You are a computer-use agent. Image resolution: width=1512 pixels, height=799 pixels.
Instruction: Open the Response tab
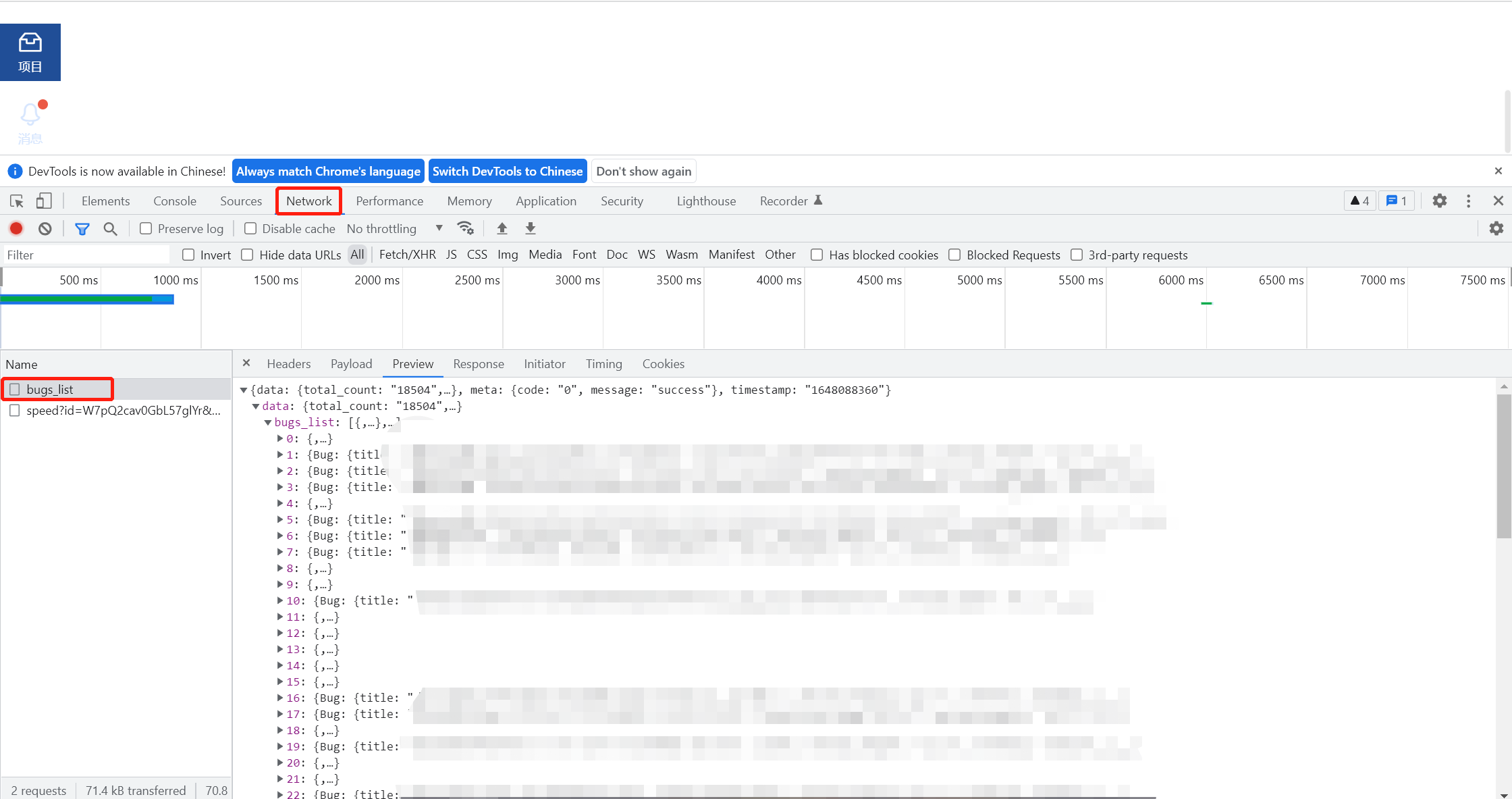pos(478,364)
